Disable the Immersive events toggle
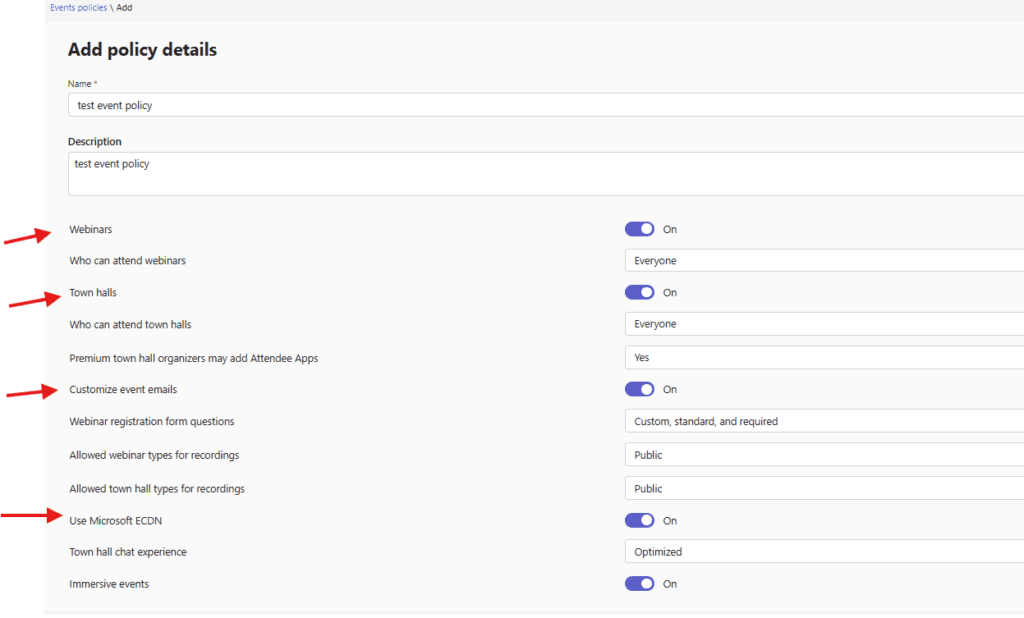1024x618 pixels. pos(639,584)
